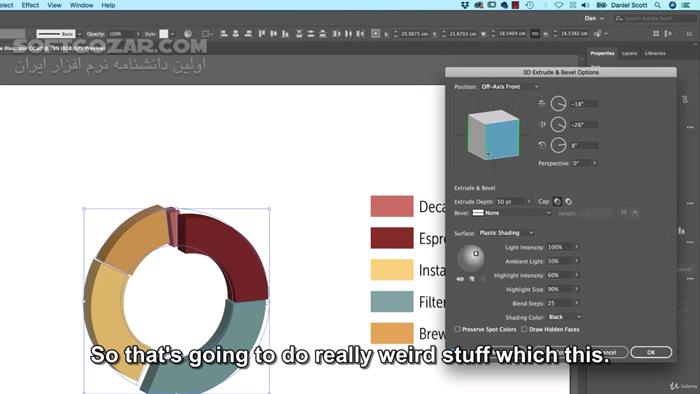
Task: Click the Style swatch in control bar
Action: point(164,34)
